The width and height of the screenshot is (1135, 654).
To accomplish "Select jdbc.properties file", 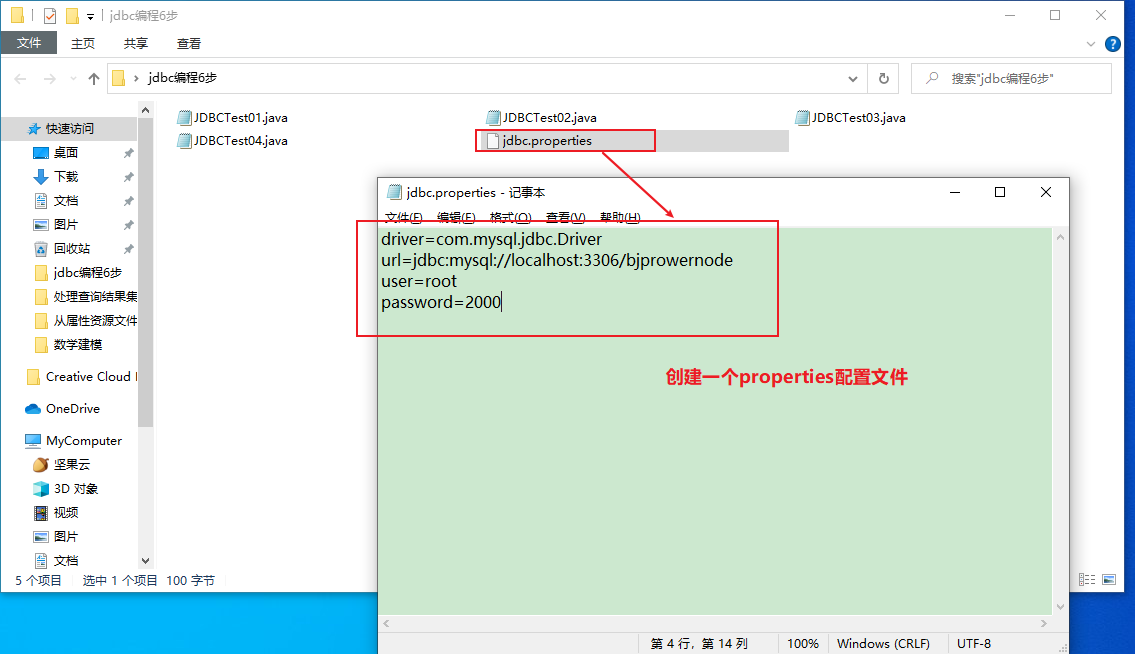I will point(539,141).
